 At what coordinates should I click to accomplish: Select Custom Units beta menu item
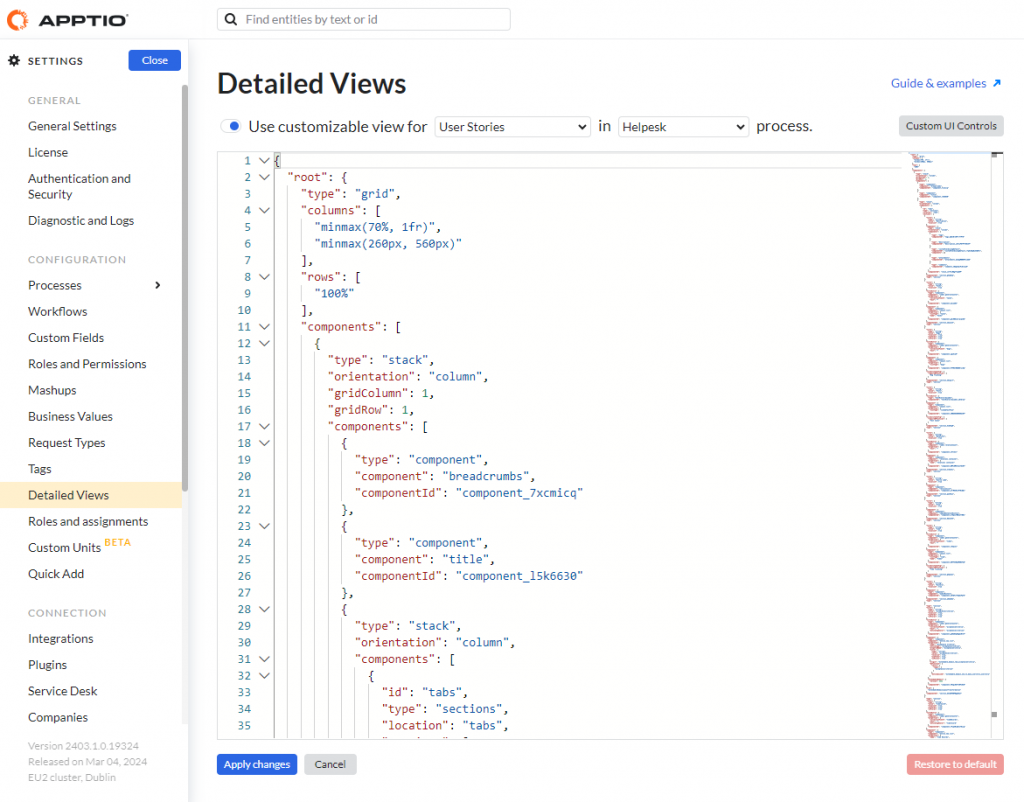pyautogui.click(x=65, y=548)
